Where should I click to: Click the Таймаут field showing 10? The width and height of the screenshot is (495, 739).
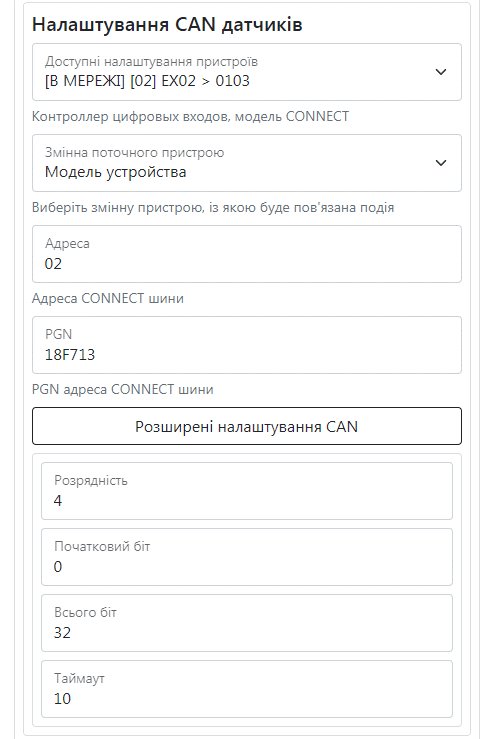pyautogui.click(x=247, y=689)
